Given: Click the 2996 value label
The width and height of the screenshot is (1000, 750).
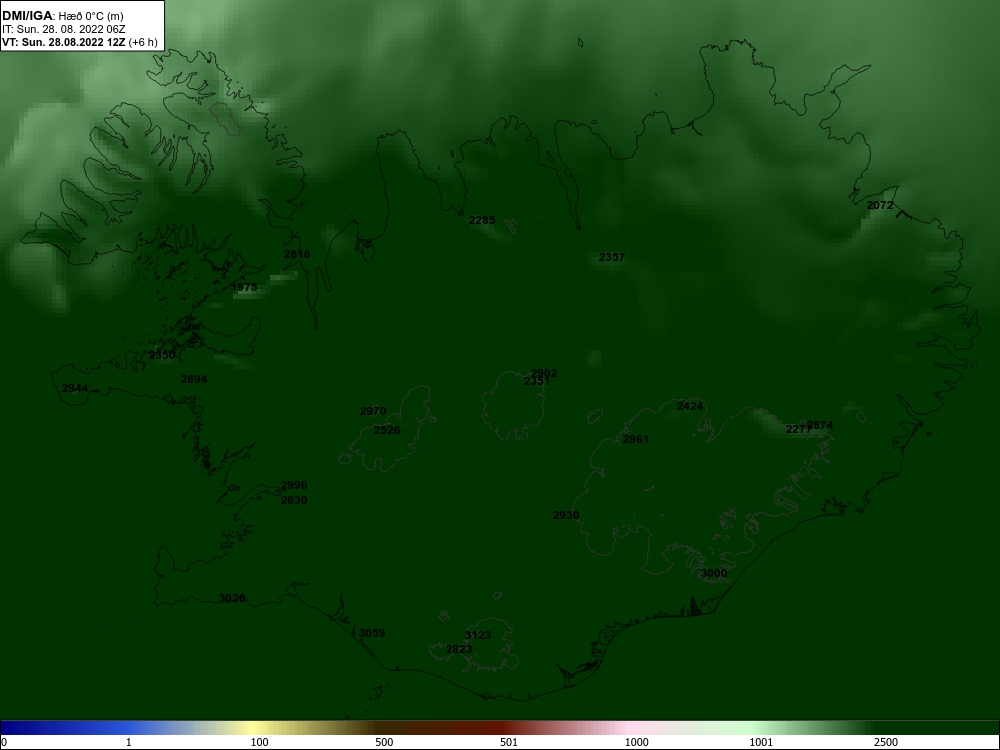Looking at the screenshot, I should click(294, 485).
